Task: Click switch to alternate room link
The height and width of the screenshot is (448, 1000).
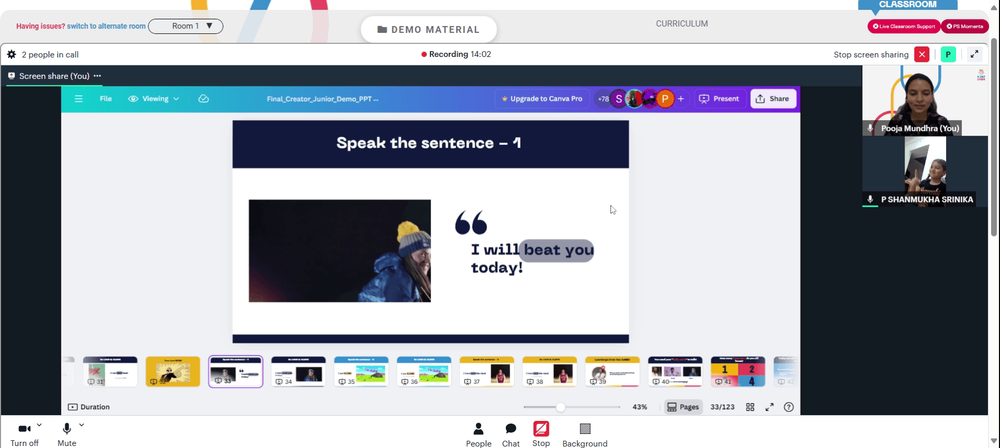Action: 106,26
